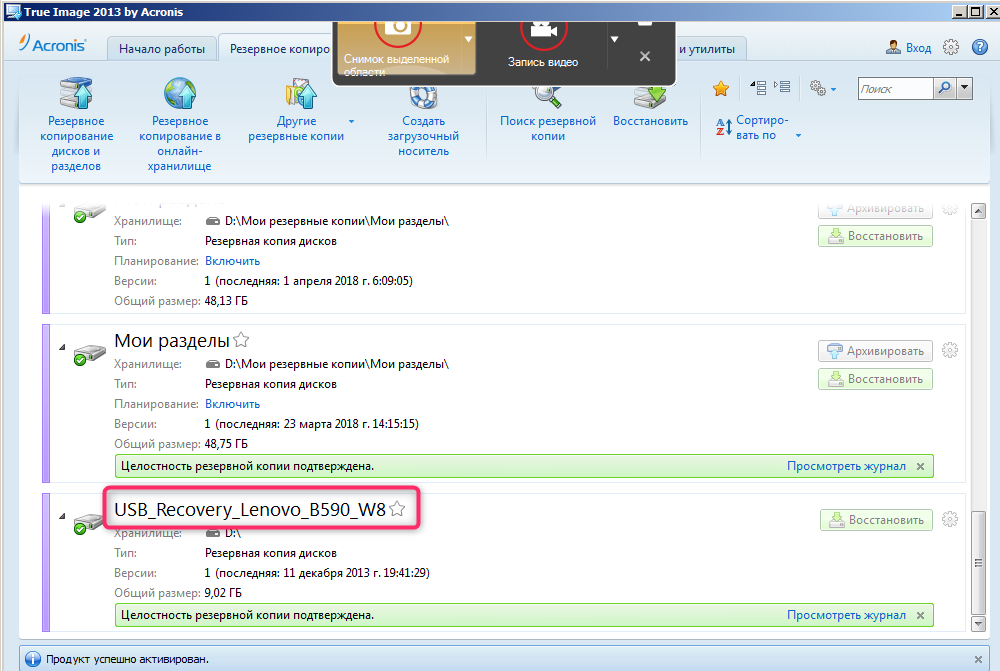Click the yellow star favorites icon
Viewport: 1000px width, 671px height.
click(x=720, y=89)
